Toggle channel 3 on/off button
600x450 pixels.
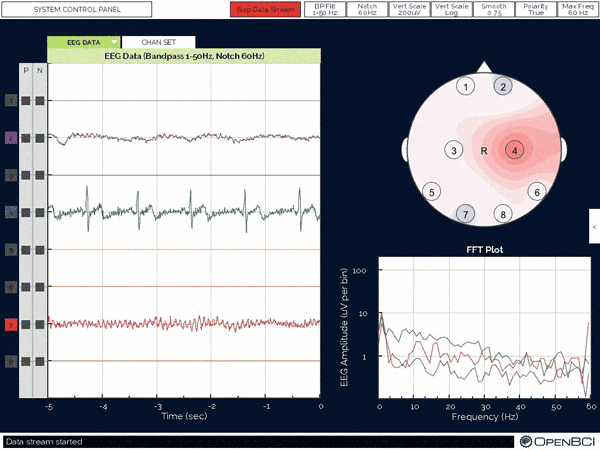click(11, 175)
